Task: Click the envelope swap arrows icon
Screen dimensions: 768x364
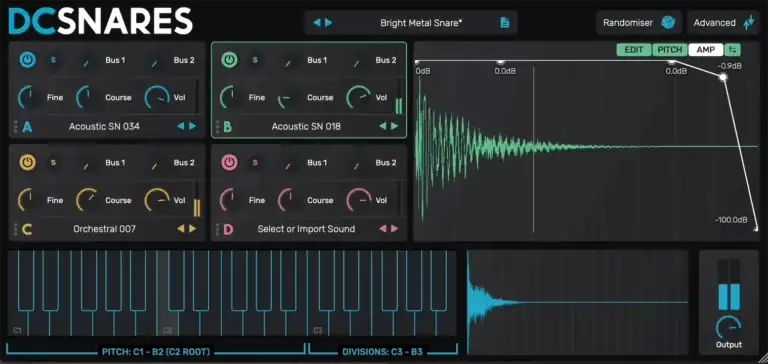Action: point(733,50)
